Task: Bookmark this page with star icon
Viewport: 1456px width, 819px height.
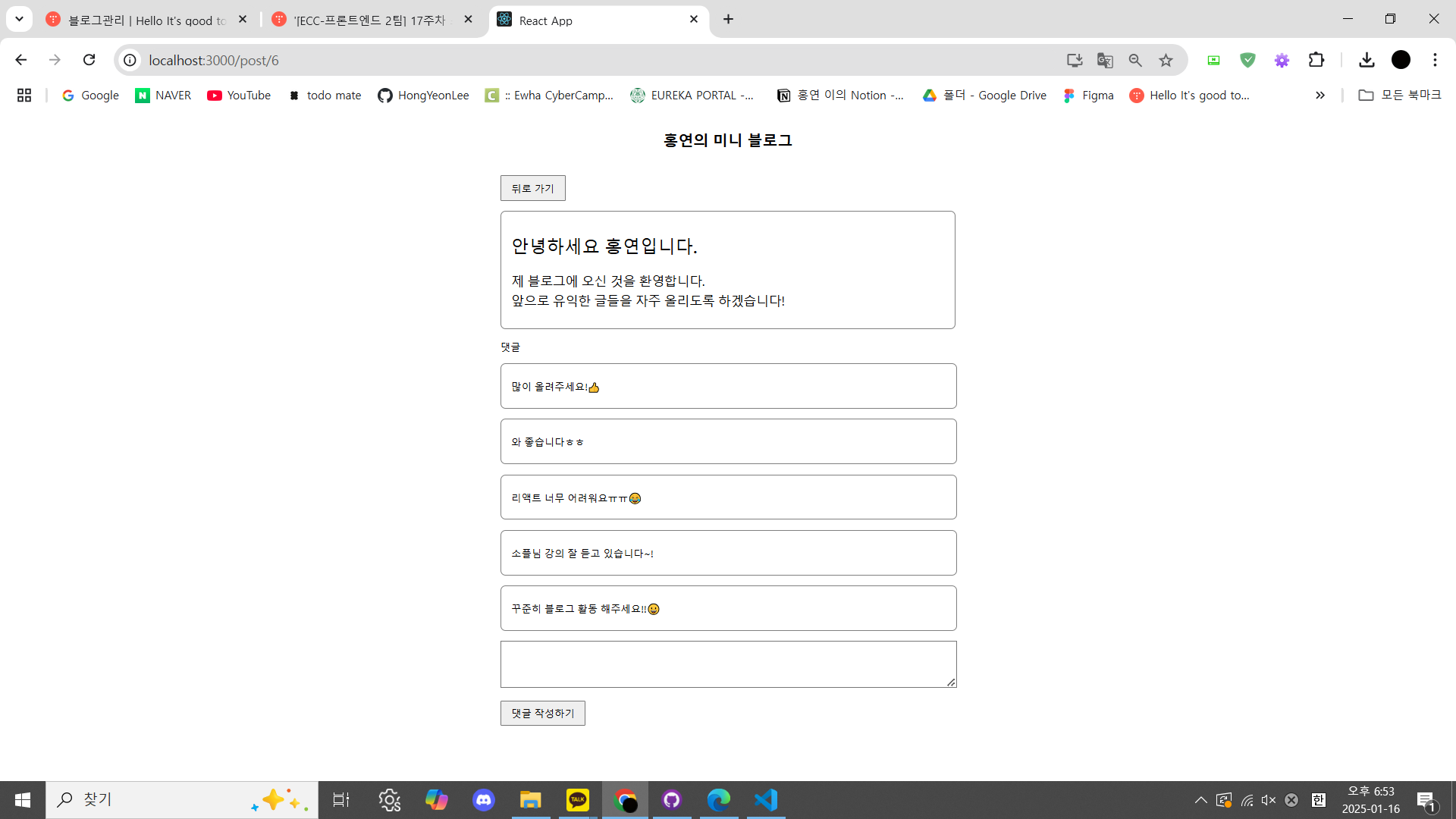Action: [1166, 60]
